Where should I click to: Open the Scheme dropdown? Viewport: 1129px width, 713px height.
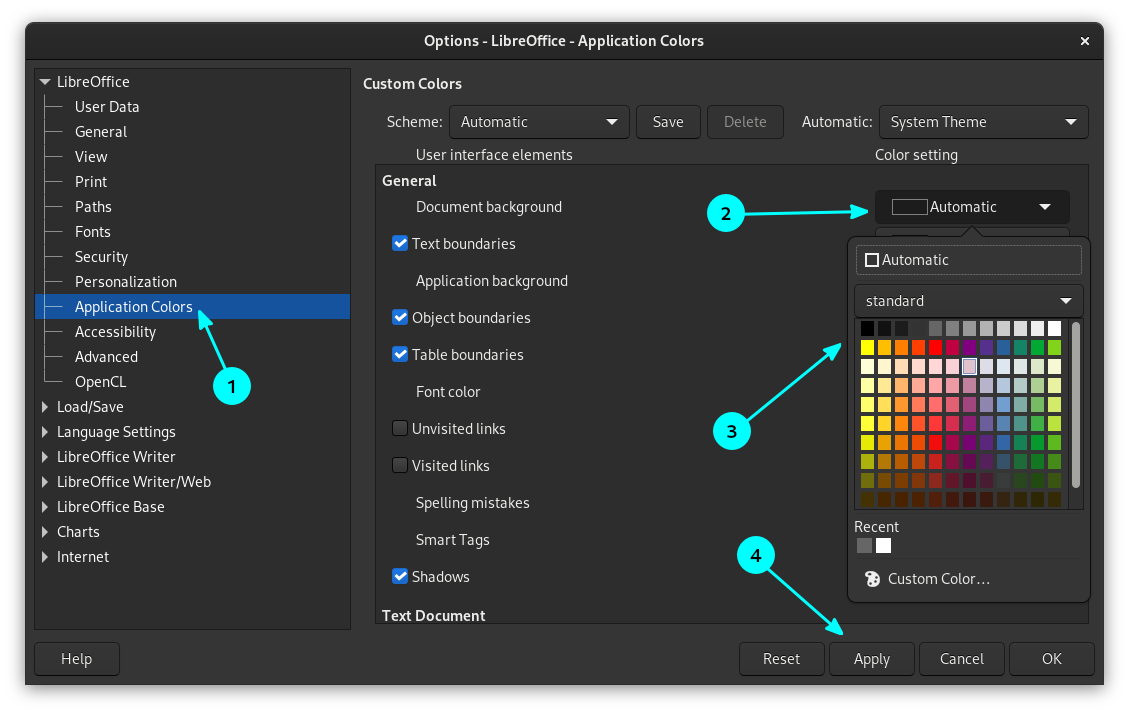point(538,121)
